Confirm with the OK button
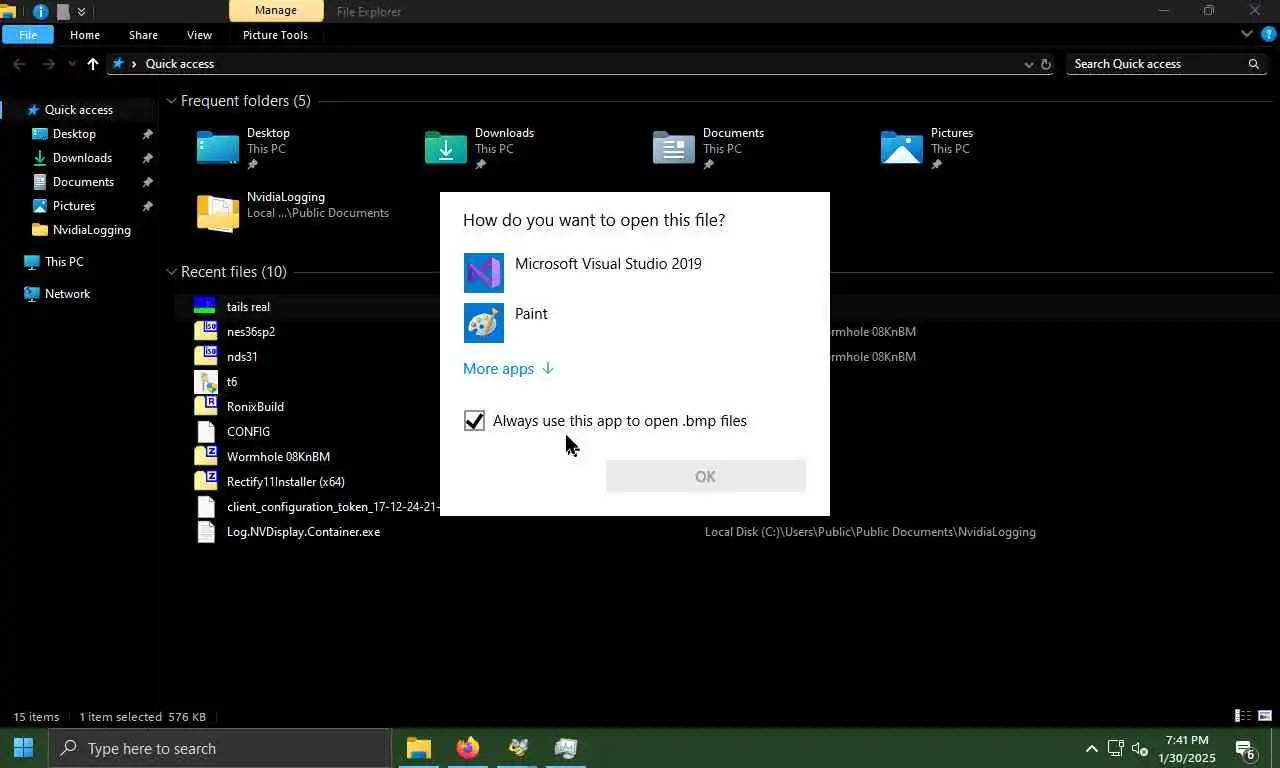The height and width of the screenshot is (768, 1280). (705, 476)
